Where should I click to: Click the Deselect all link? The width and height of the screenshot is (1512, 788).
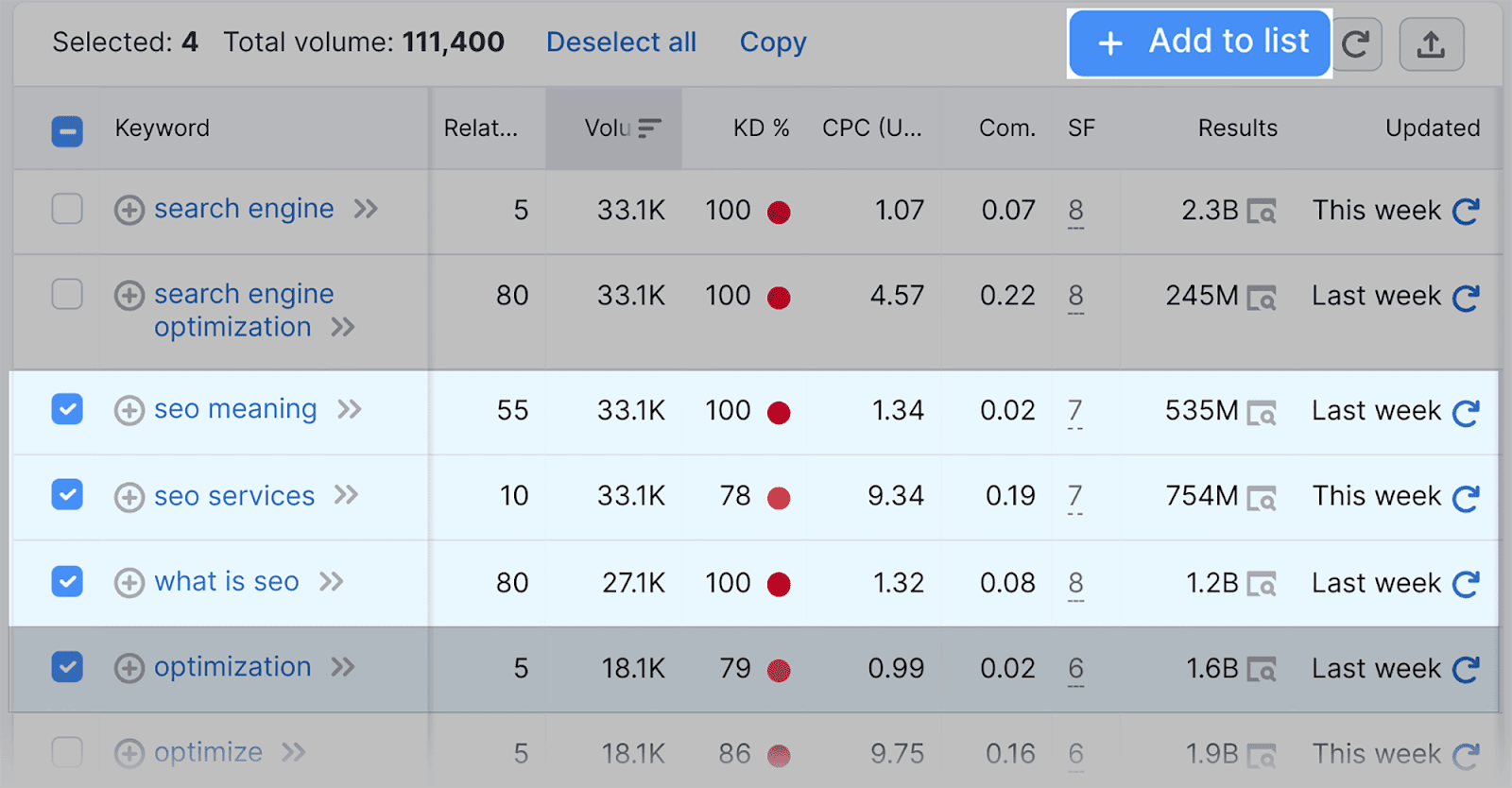click(621, 43)
